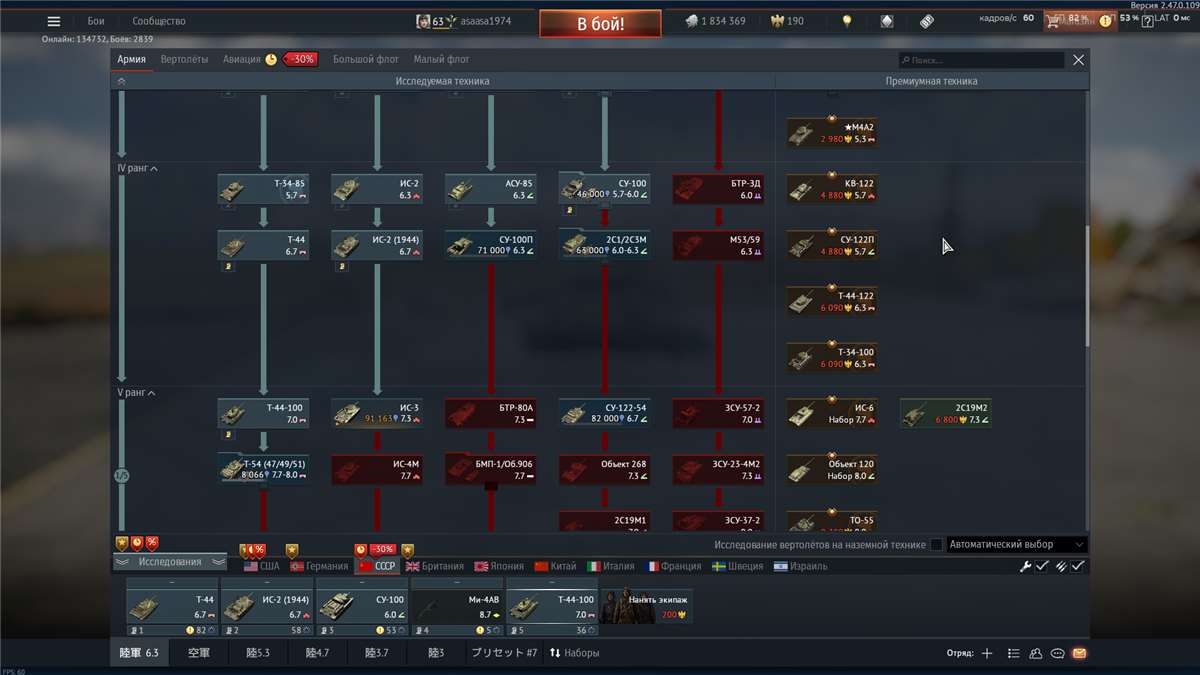Screen dimensions: 1200x675
Task: Select the プリセット #7 preset
Action: [504, 653]
